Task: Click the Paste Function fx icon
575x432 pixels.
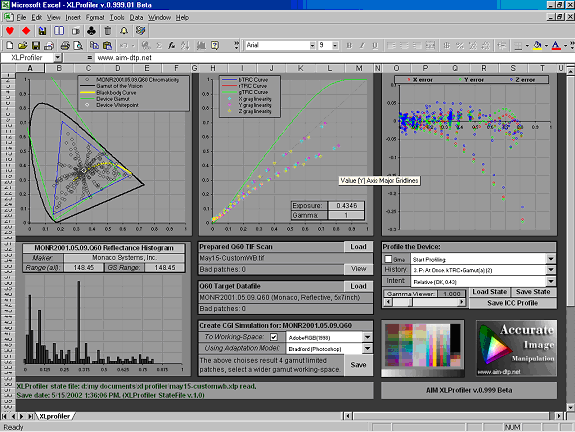Action: (171, 45)
